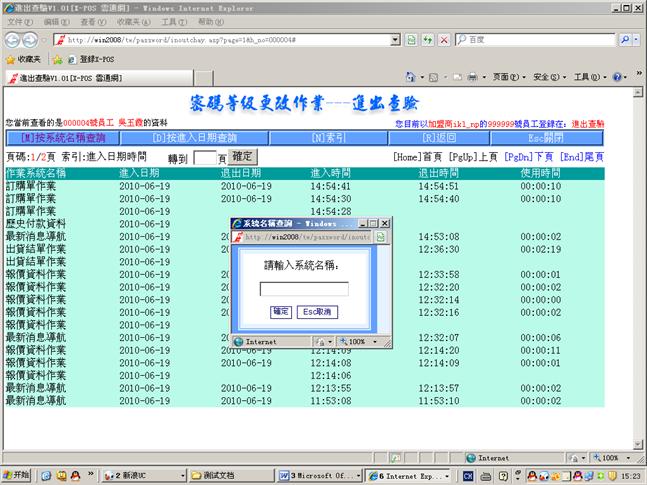
Task: Click the 开始 Start button on taskbar
Action: 17,474
